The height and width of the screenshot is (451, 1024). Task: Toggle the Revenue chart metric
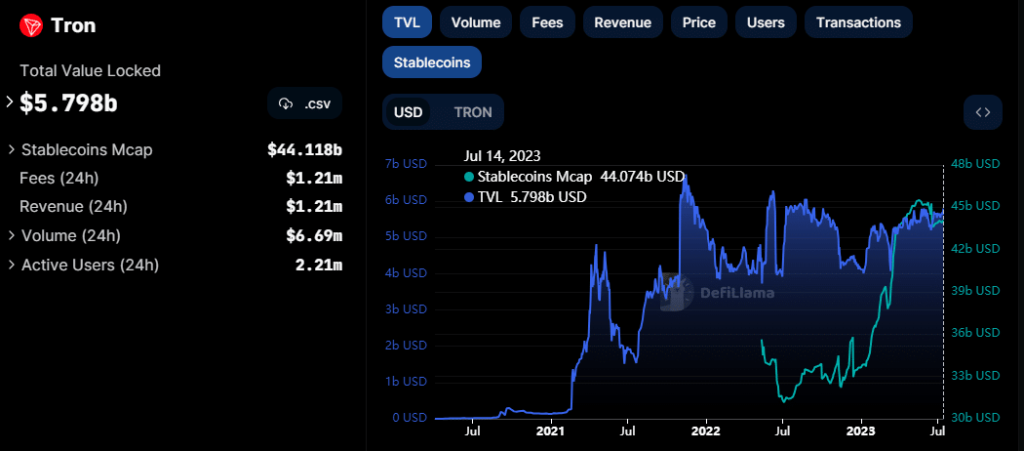622,22
